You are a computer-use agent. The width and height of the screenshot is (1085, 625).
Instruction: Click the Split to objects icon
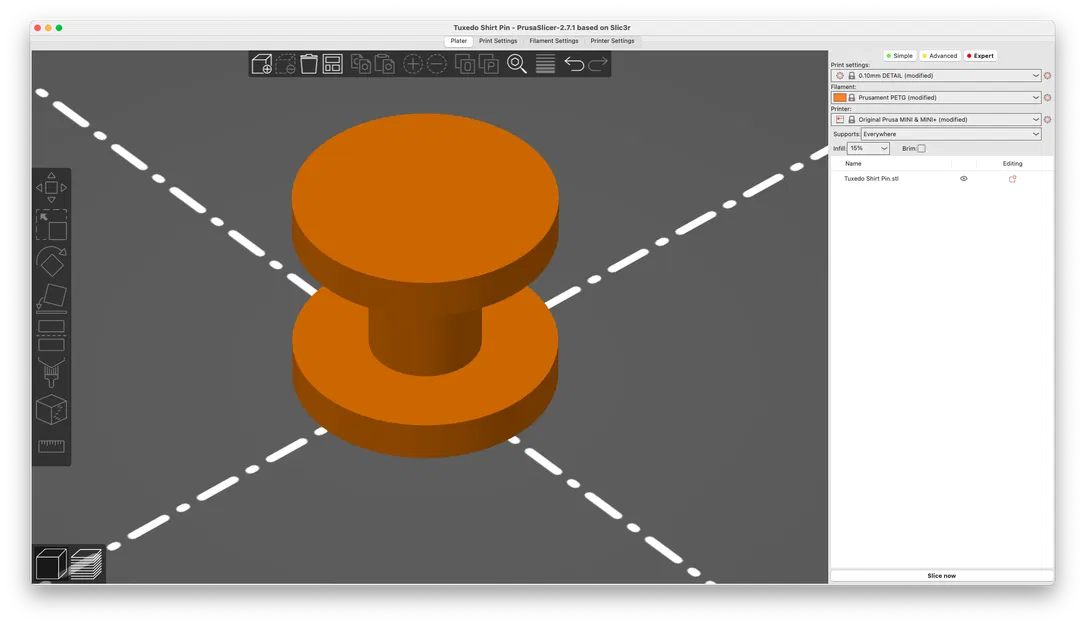[464, 64]
